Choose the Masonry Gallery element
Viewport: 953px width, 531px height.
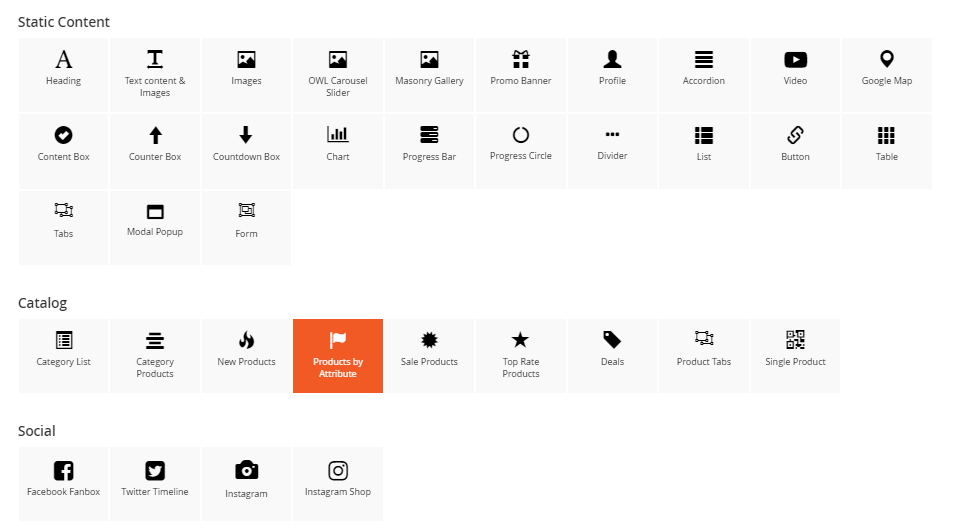point(429,68)
